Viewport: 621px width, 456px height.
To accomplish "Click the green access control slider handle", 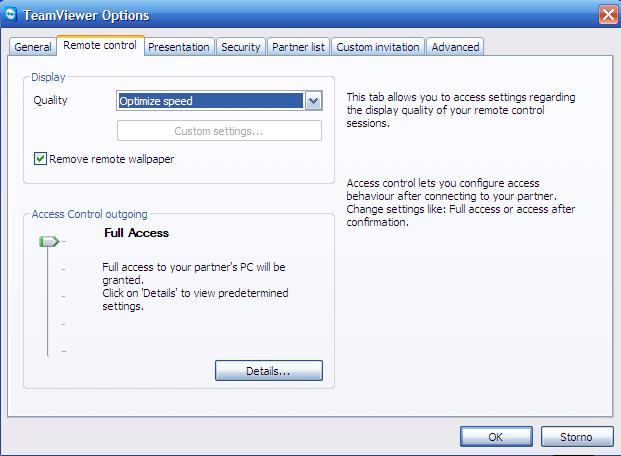I will point(49,241).
